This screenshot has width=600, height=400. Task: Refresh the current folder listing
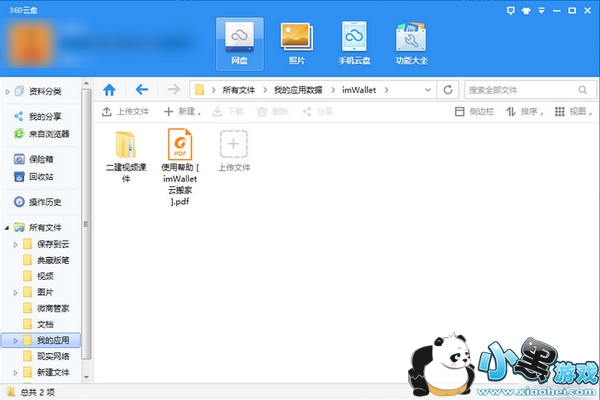pos(448,90)
